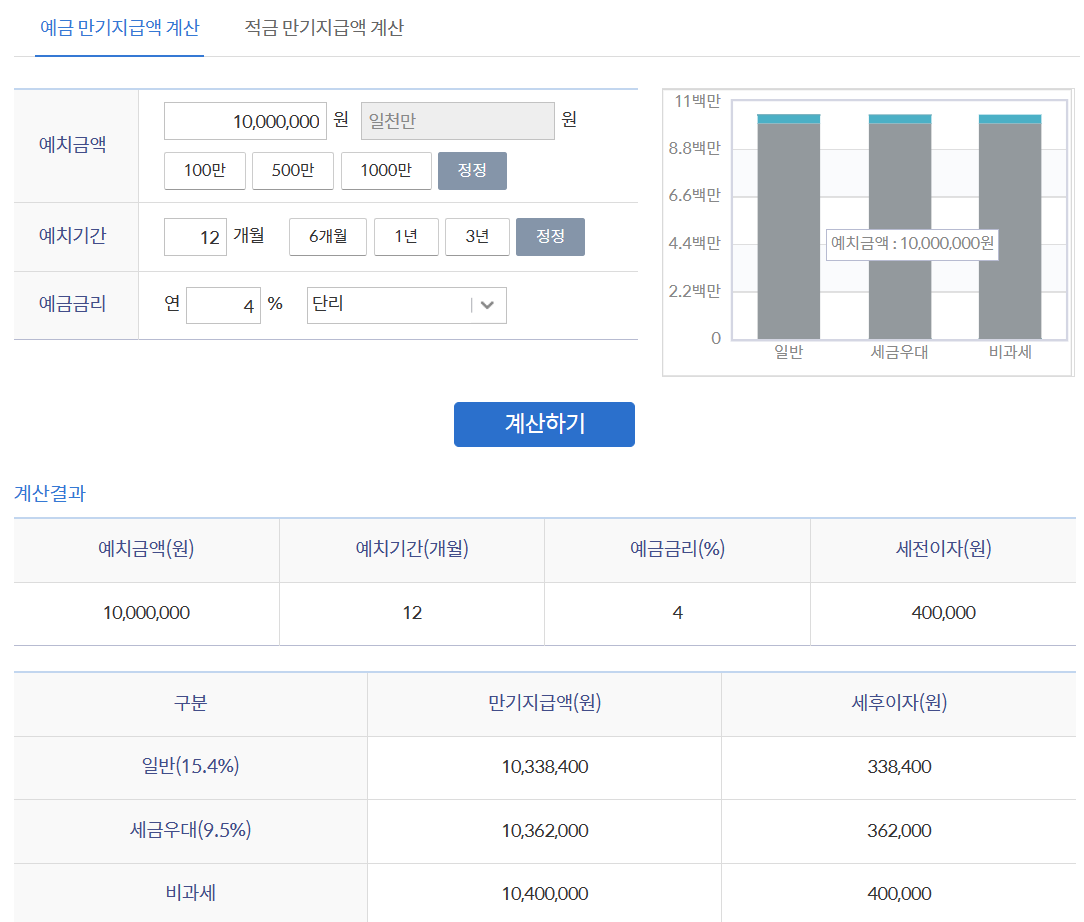The image size is (1084, 922).
Task: Select the 3년 deposit period button
Action: pyautogui.click(x=477, y=236)
